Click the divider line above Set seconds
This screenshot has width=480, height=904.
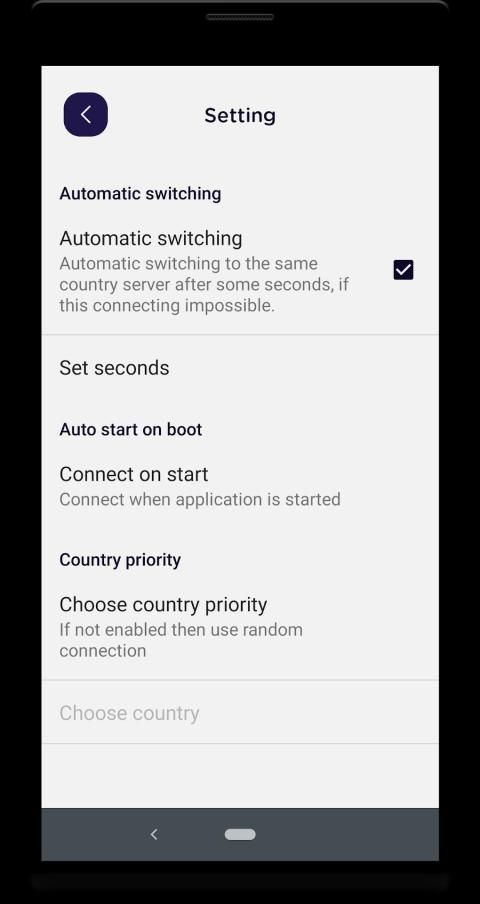pos(240,334)
